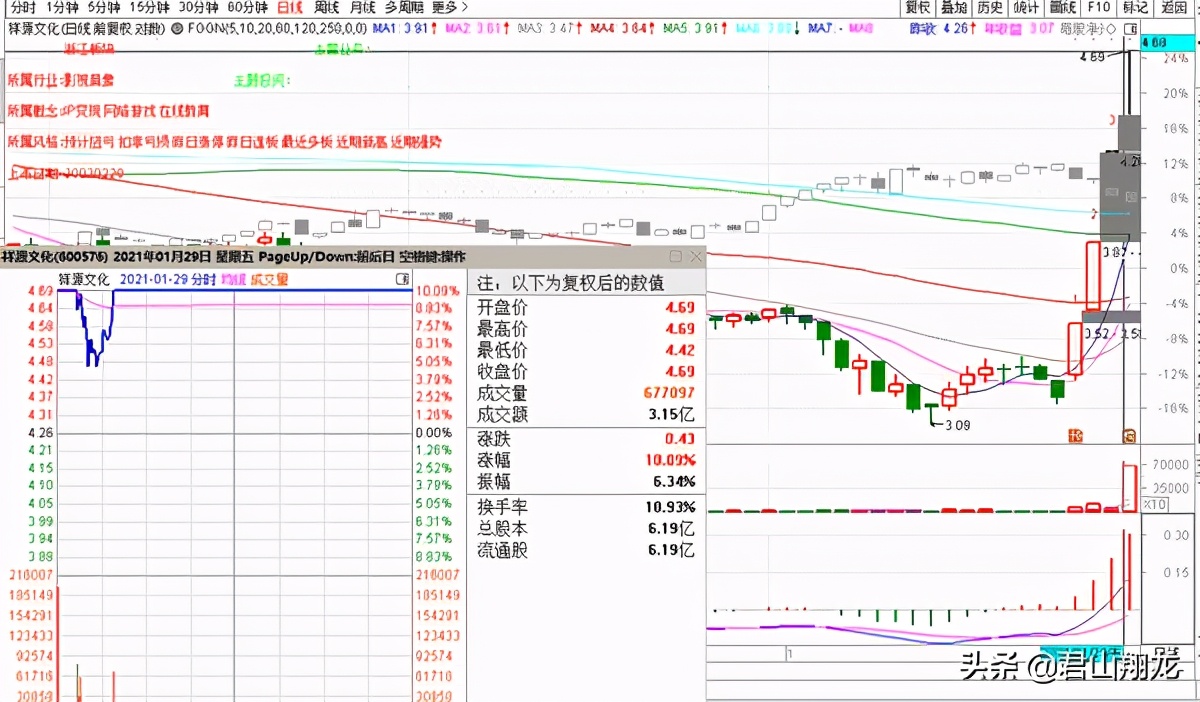Click the 分时 label in popup header
Screen dimensions: 1200x702
click(x=203, y=280)
